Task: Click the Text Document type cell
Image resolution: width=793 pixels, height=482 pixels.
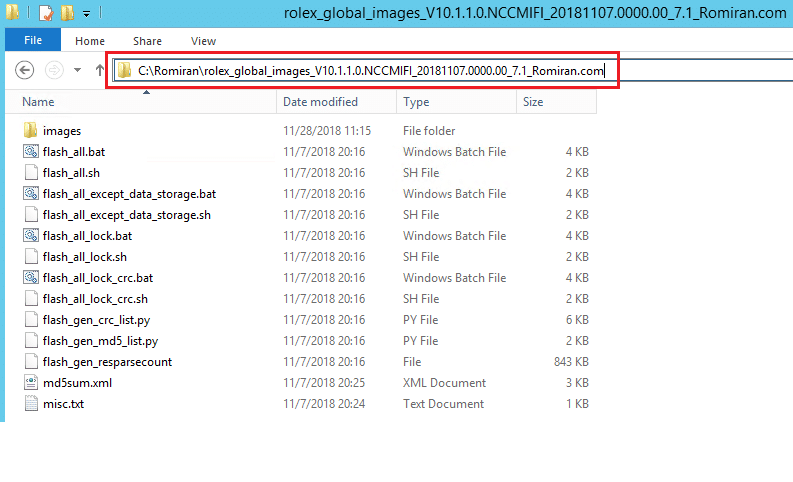Action: pos(443,404)
